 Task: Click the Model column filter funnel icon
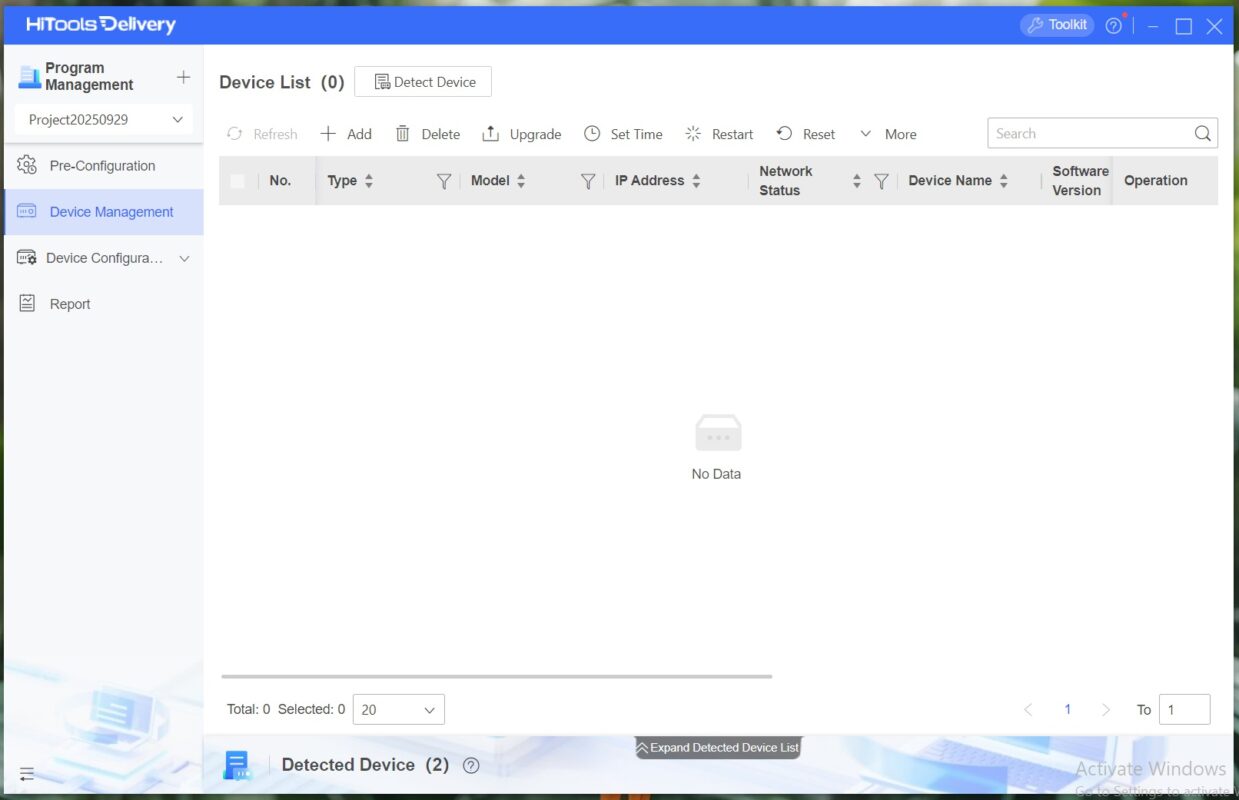pos(588,181)
